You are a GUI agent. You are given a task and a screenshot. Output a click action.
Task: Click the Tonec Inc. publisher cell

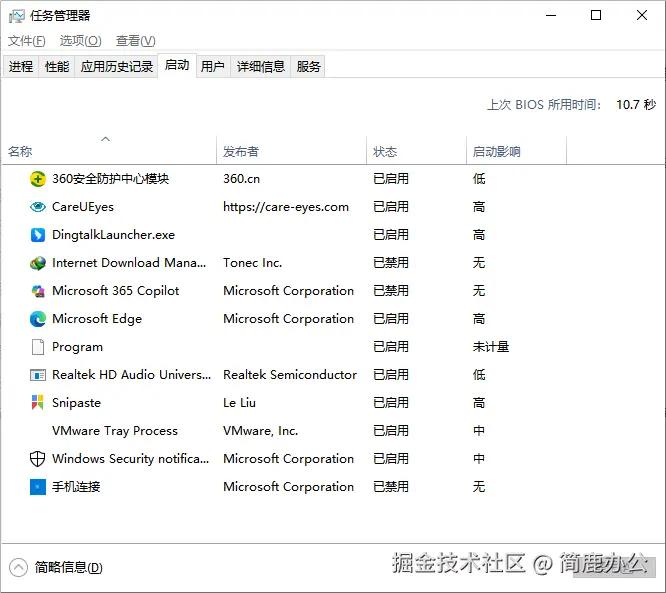[253, 263]
